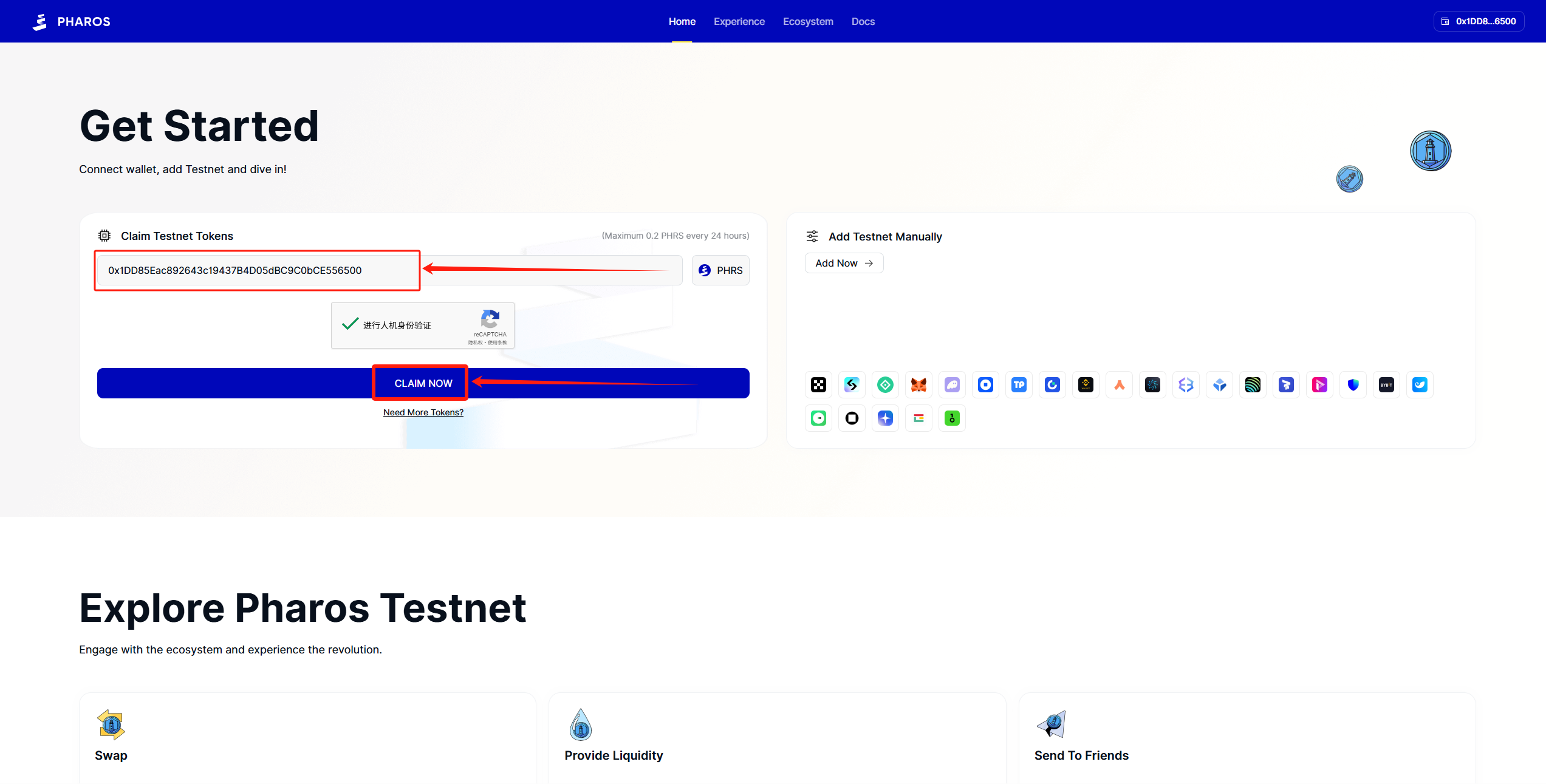Click the Claim Testnet Tokens chip icon
Screen dimensions: 1546x784
tap(104, 236)
